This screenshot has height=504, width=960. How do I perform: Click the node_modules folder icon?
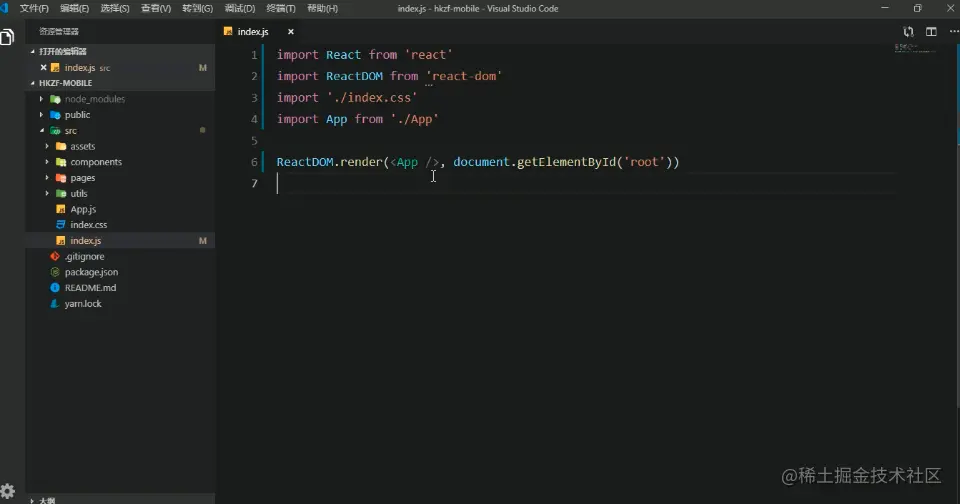(x=55, y=99)
